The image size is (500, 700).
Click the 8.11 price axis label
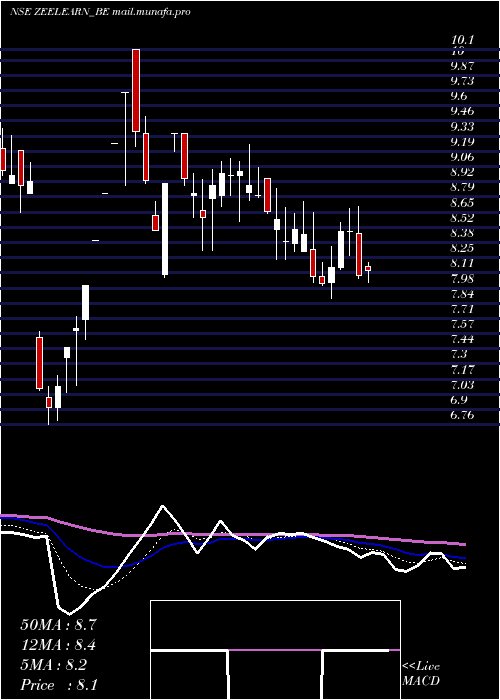462,263
